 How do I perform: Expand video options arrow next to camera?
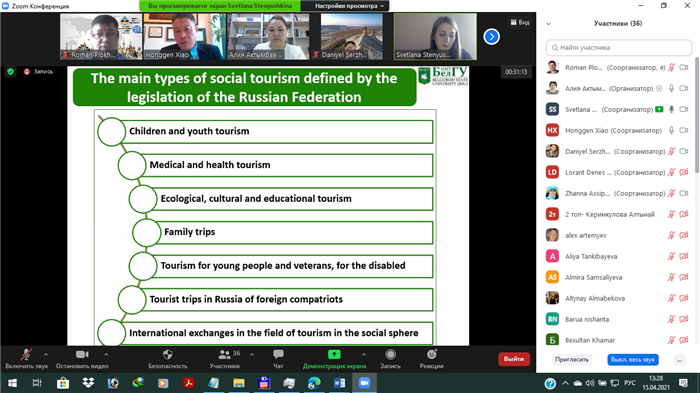[106, 355]
